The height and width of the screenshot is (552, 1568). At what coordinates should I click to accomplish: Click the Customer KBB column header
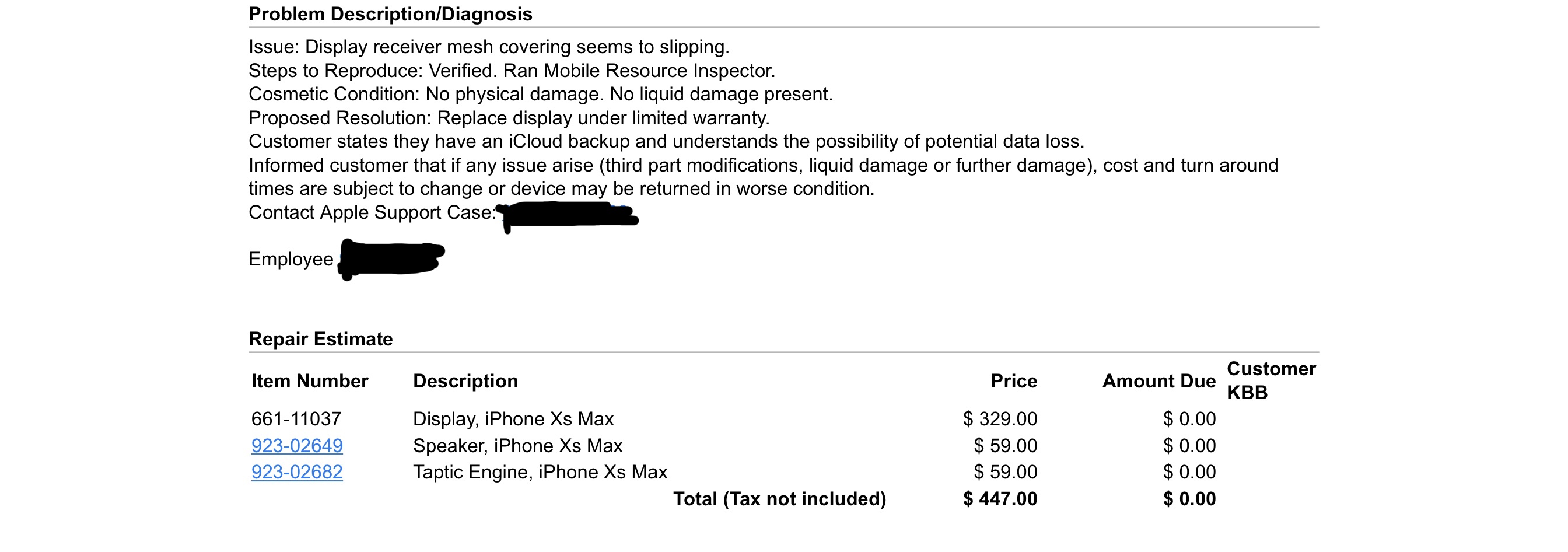tap(1271, 380)
